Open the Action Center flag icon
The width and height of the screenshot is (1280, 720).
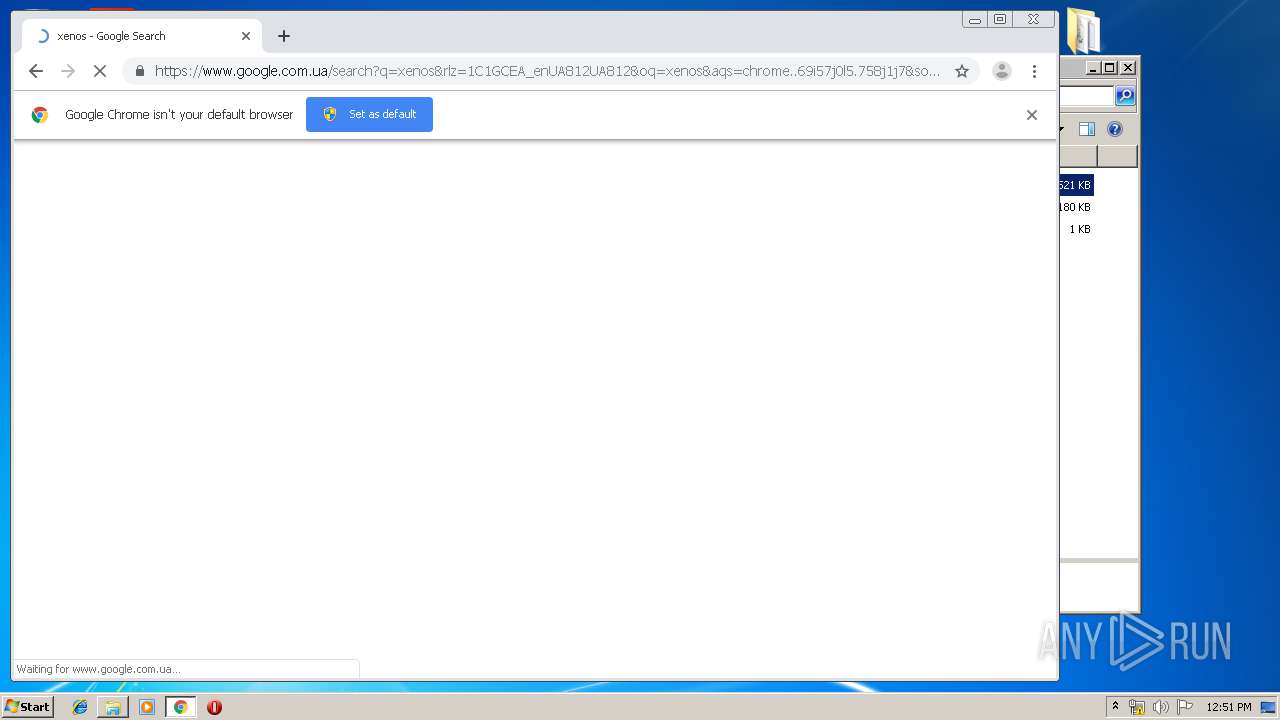(1185, 707)
